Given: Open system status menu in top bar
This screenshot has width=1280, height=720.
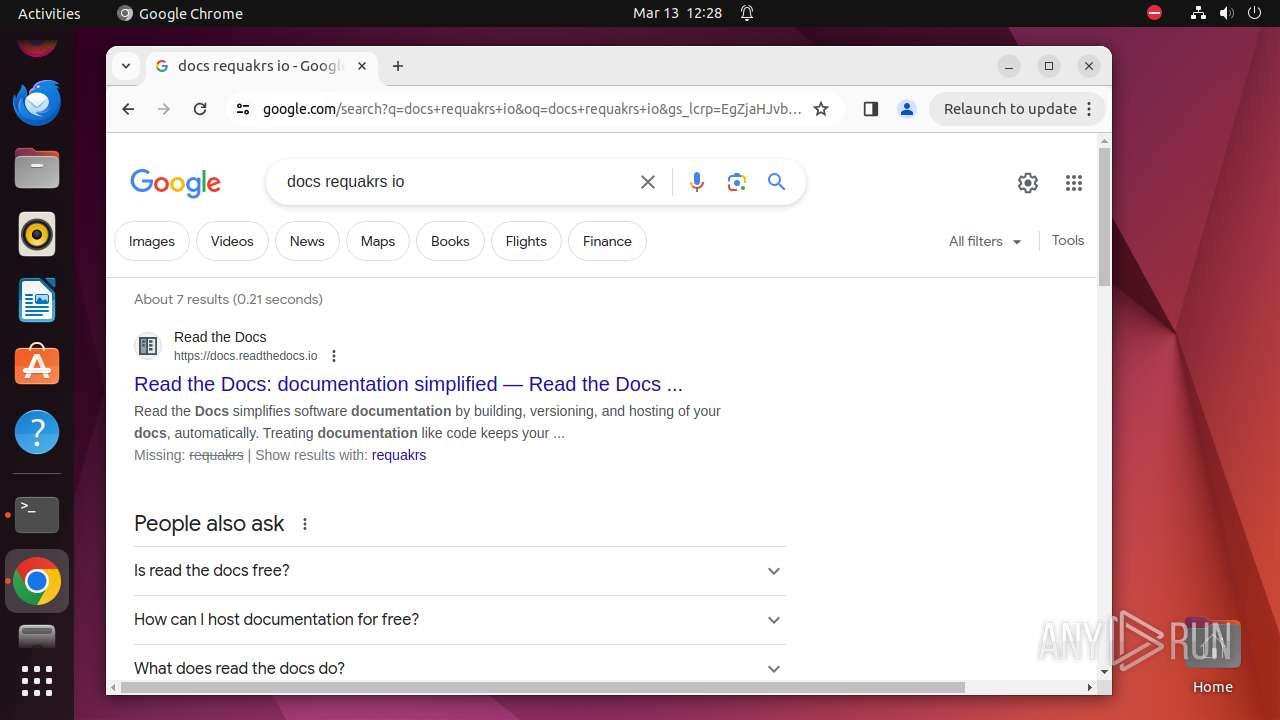Looking at the screenshot, I should tap(1226, 13).
